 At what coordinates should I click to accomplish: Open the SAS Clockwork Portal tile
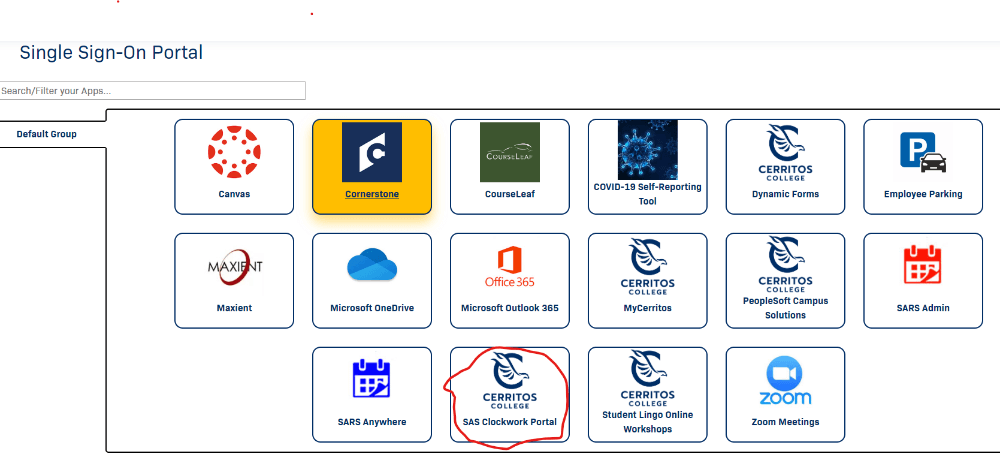510,395
